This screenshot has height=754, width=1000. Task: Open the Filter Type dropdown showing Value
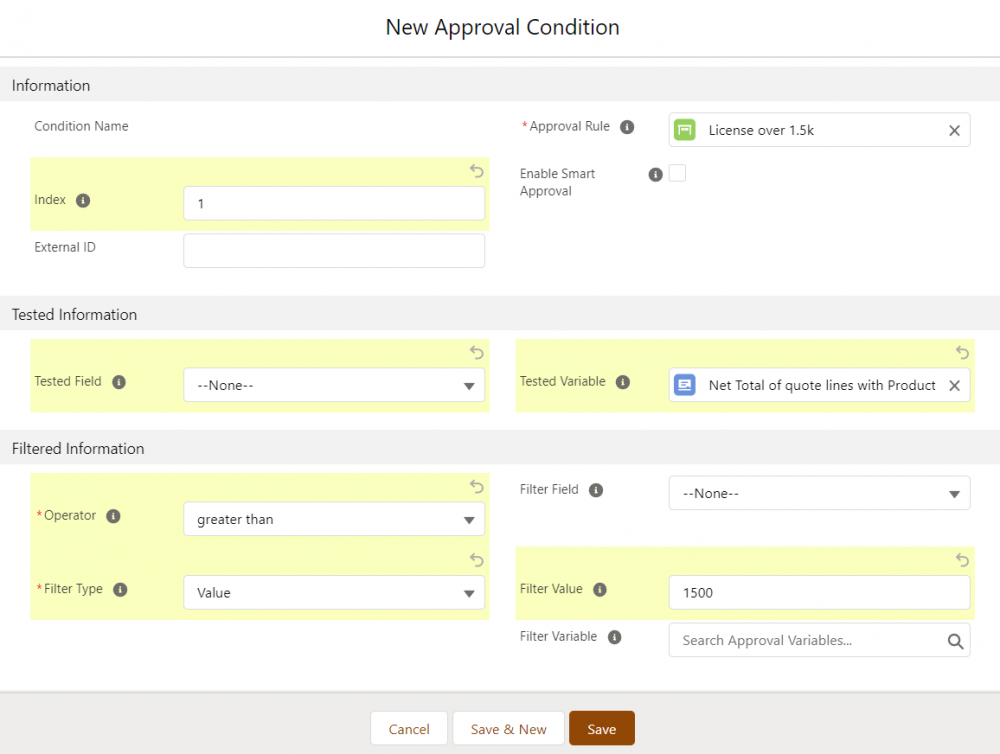(334, 593)
